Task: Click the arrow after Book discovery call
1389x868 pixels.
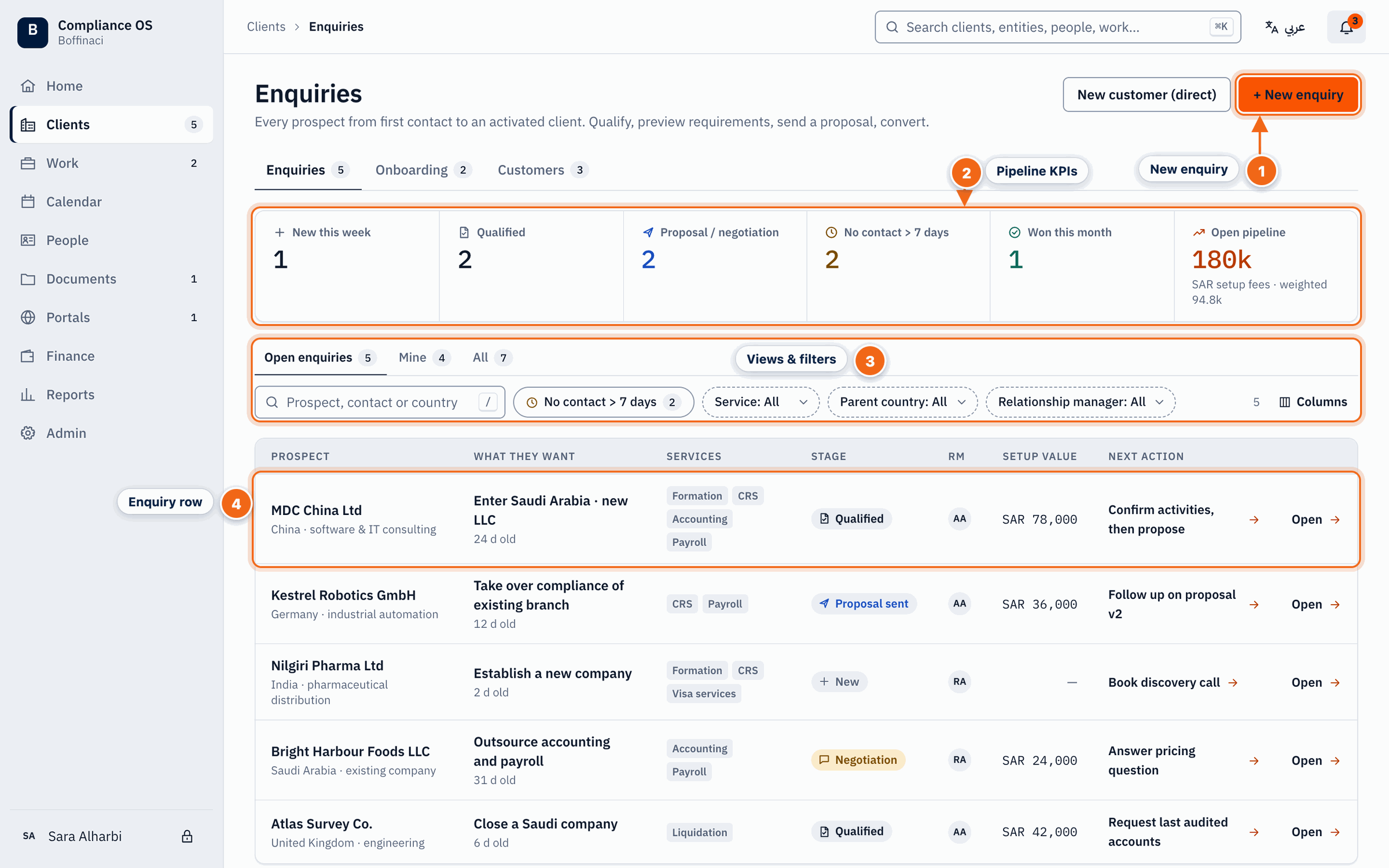Action: pos(1233,683)
